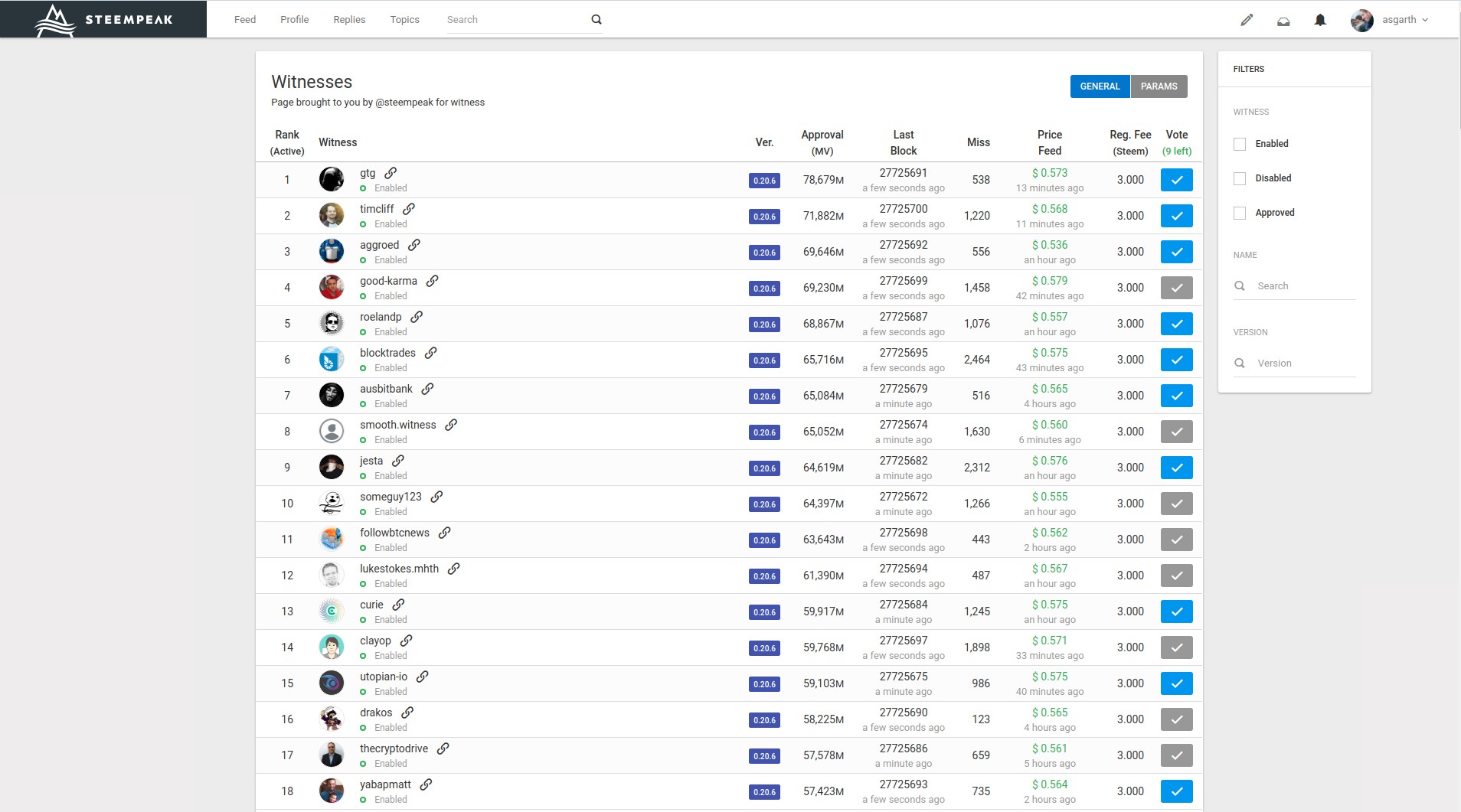
Task: Click the search magnifier icon in top bar
Action: [596, 20]
